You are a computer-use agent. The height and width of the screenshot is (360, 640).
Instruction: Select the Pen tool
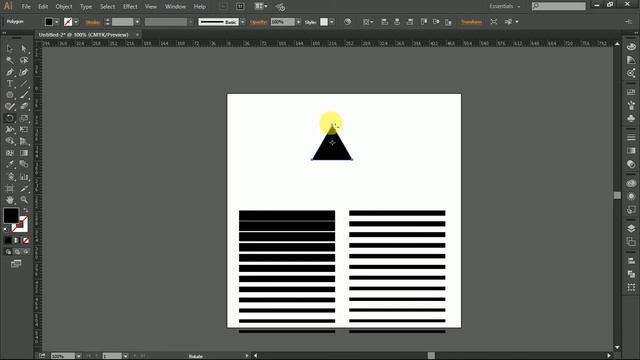10,72
